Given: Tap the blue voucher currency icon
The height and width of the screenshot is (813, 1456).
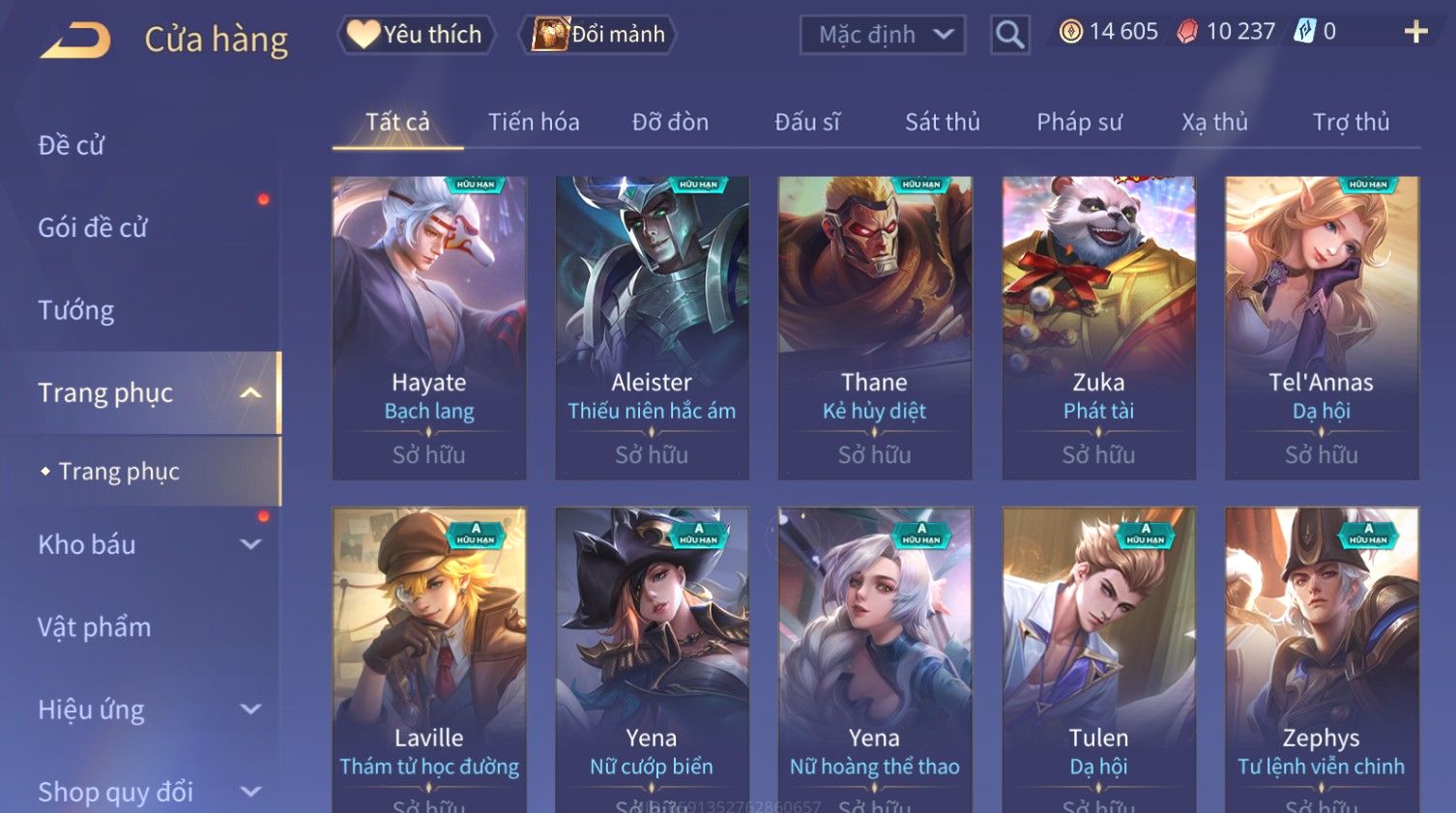Looking at the screenshot, I should click(x=1304, y=32).
